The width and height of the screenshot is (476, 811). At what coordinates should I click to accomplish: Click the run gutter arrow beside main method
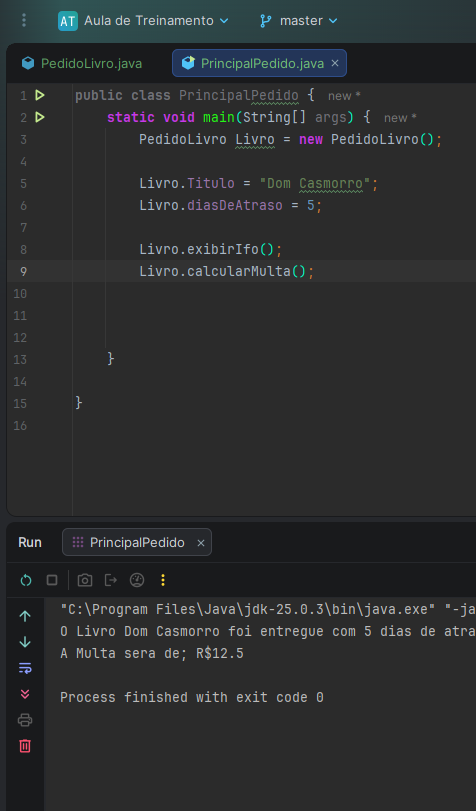40,117
